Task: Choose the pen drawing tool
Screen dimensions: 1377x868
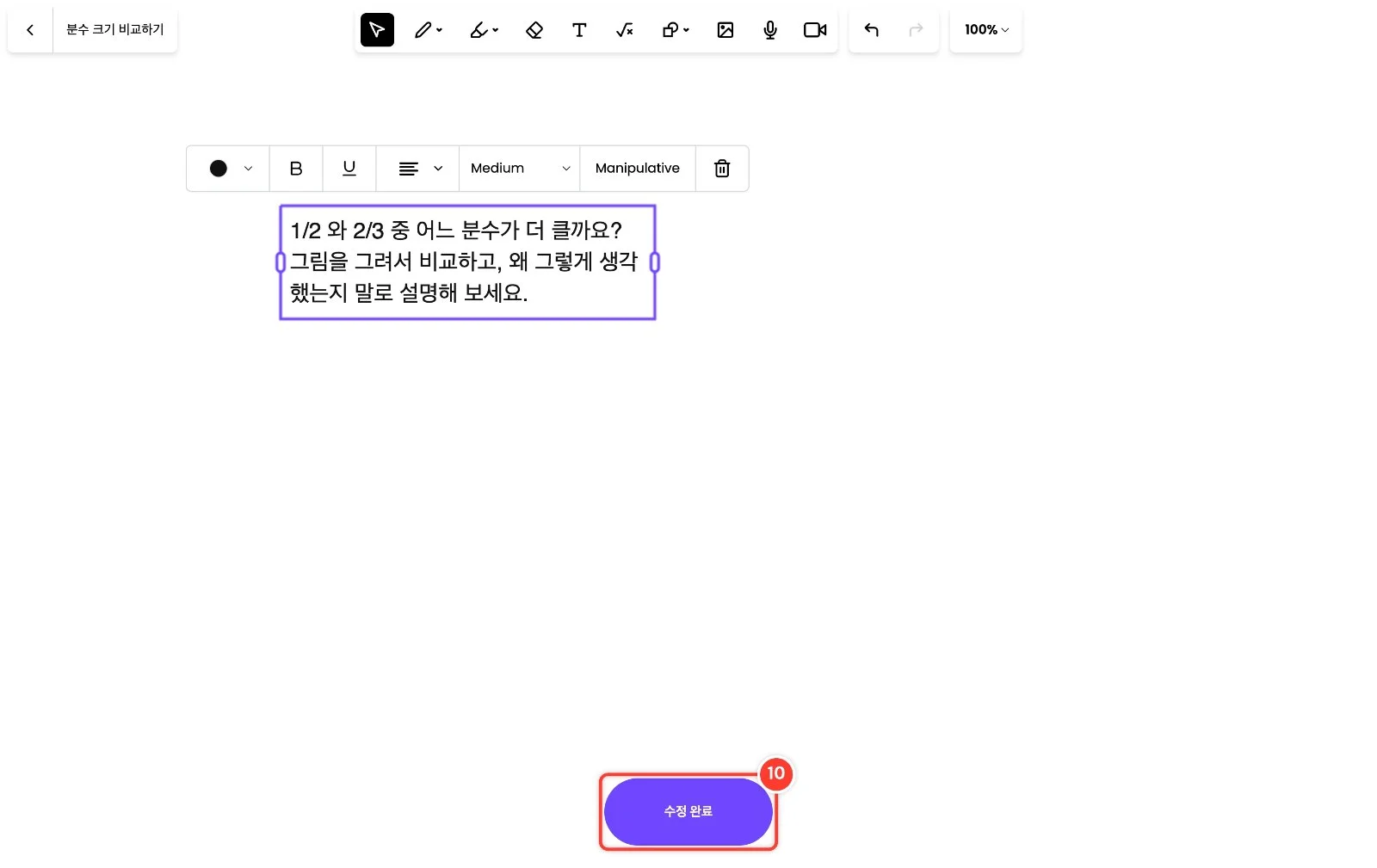Action: pyautogui.click(x=428, y=30)
